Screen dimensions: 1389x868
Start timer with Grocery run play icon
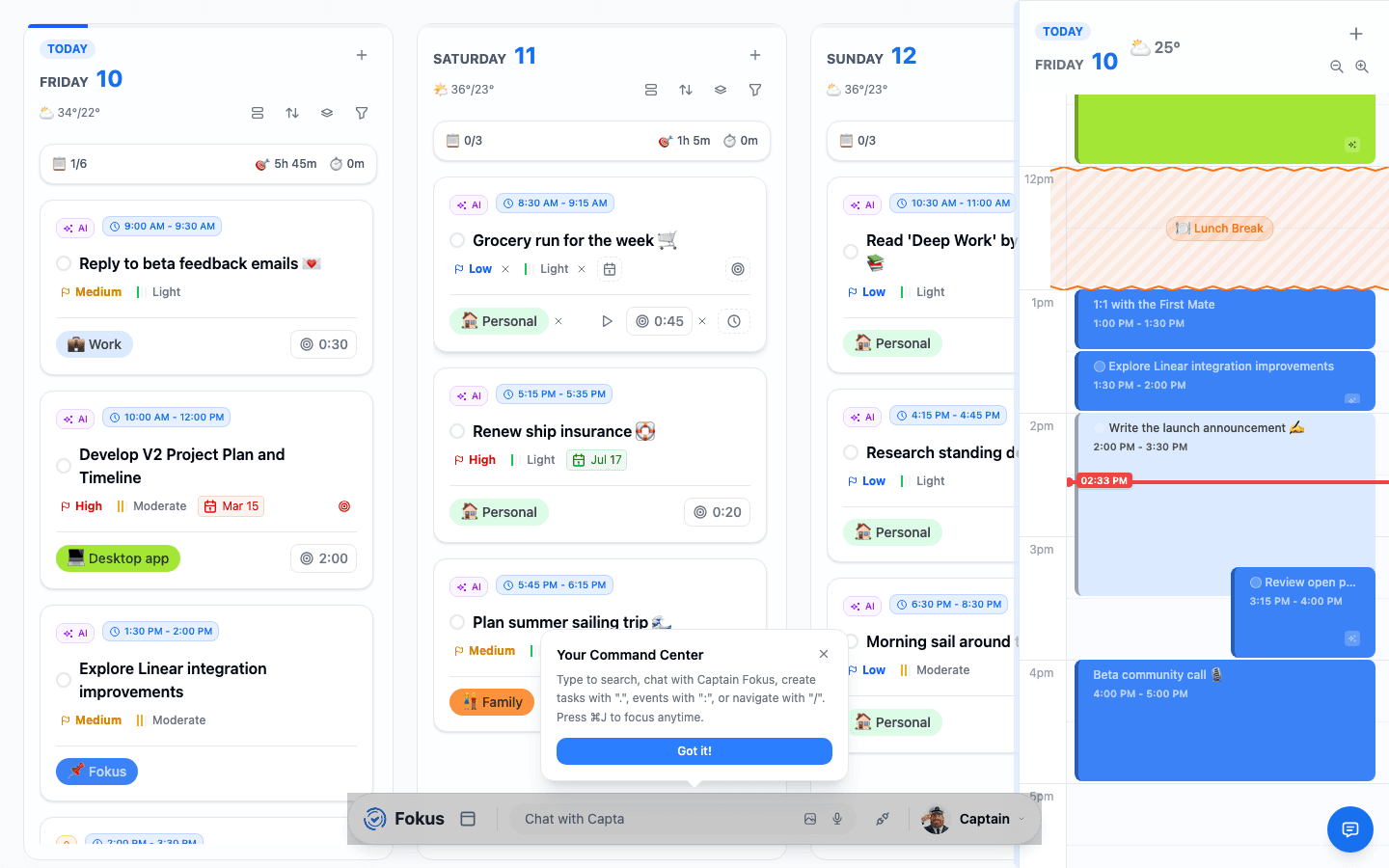pos(607,321)
